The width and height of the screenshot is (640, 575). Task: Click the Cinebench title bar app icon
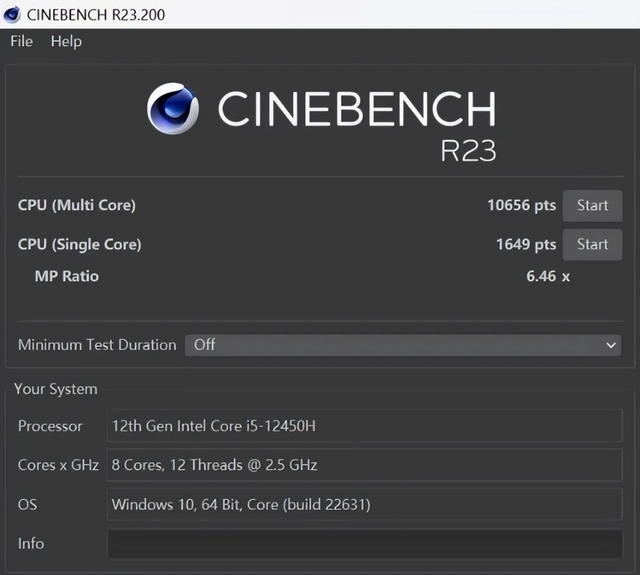pos(11,15)
